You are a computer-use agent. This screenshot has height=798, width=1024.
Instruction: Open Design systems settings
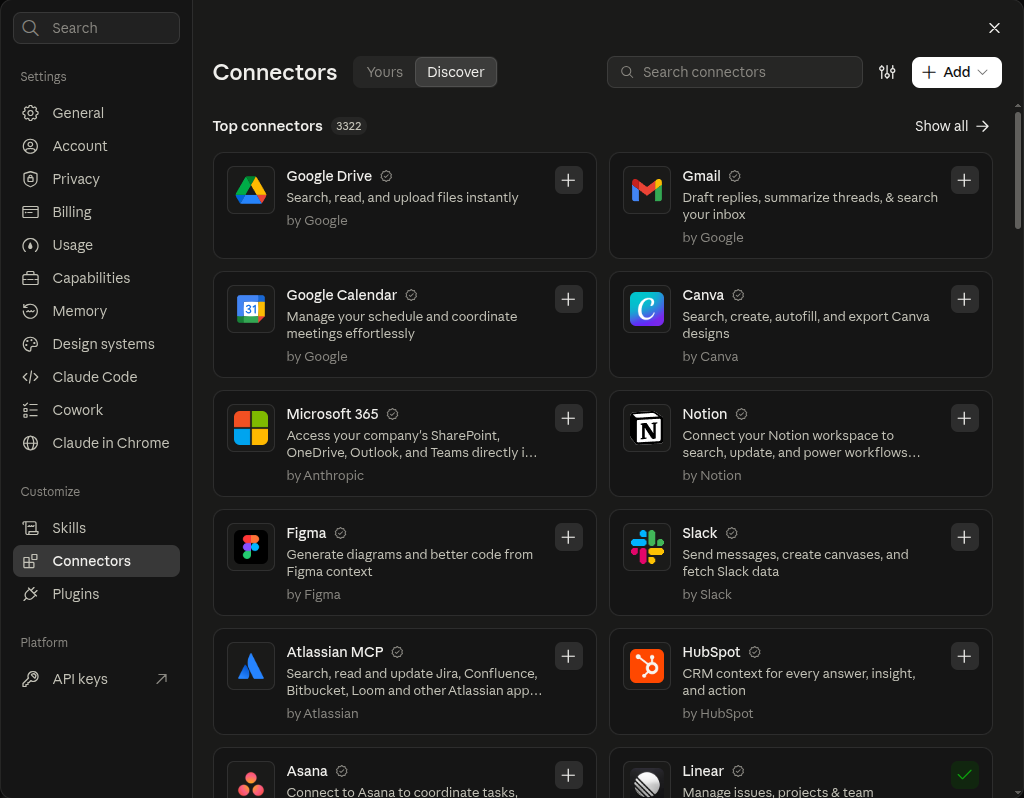pos(96,344)
